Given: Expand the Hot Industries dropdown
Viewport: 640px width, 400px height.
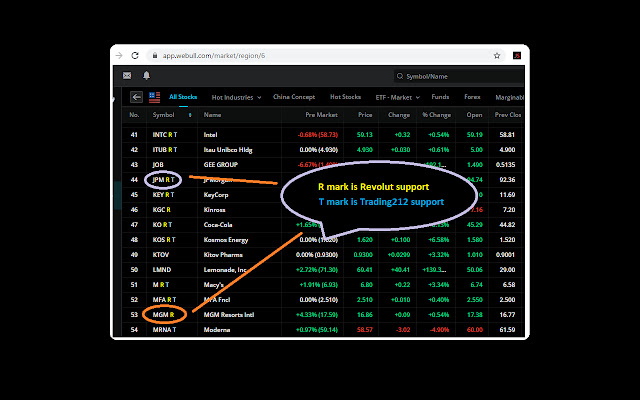Looking at the screenshot, I should coord(236,97).
